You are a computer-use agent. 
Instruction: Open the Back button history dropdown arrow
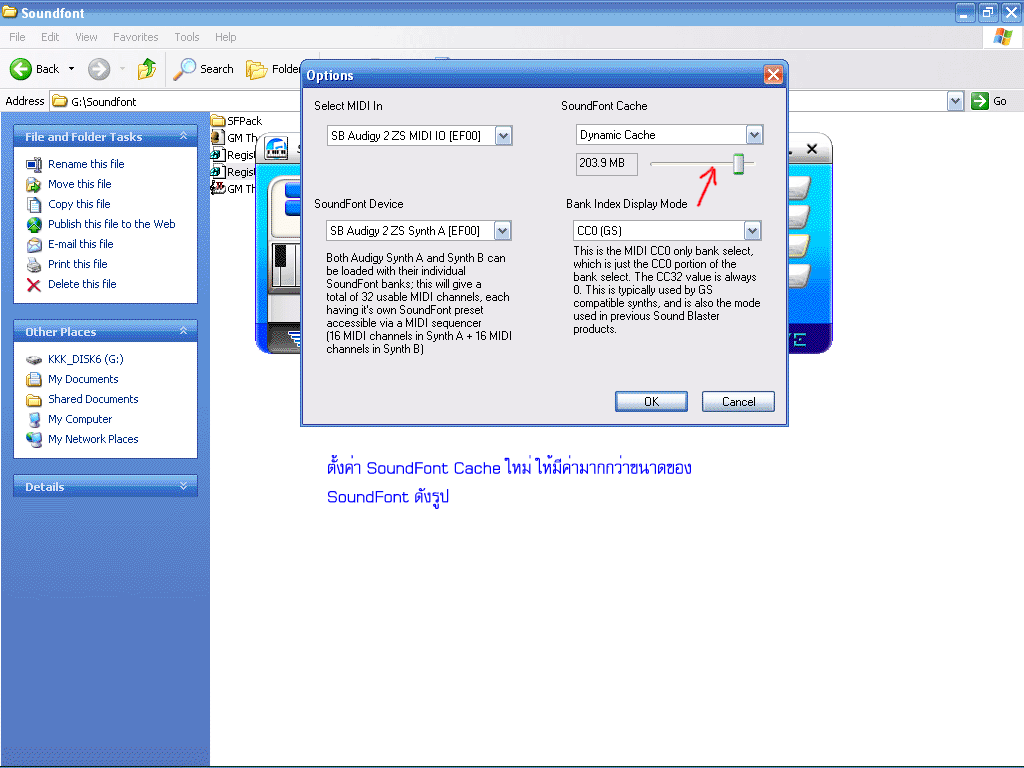pyautogui.click(x=71, y=69)
